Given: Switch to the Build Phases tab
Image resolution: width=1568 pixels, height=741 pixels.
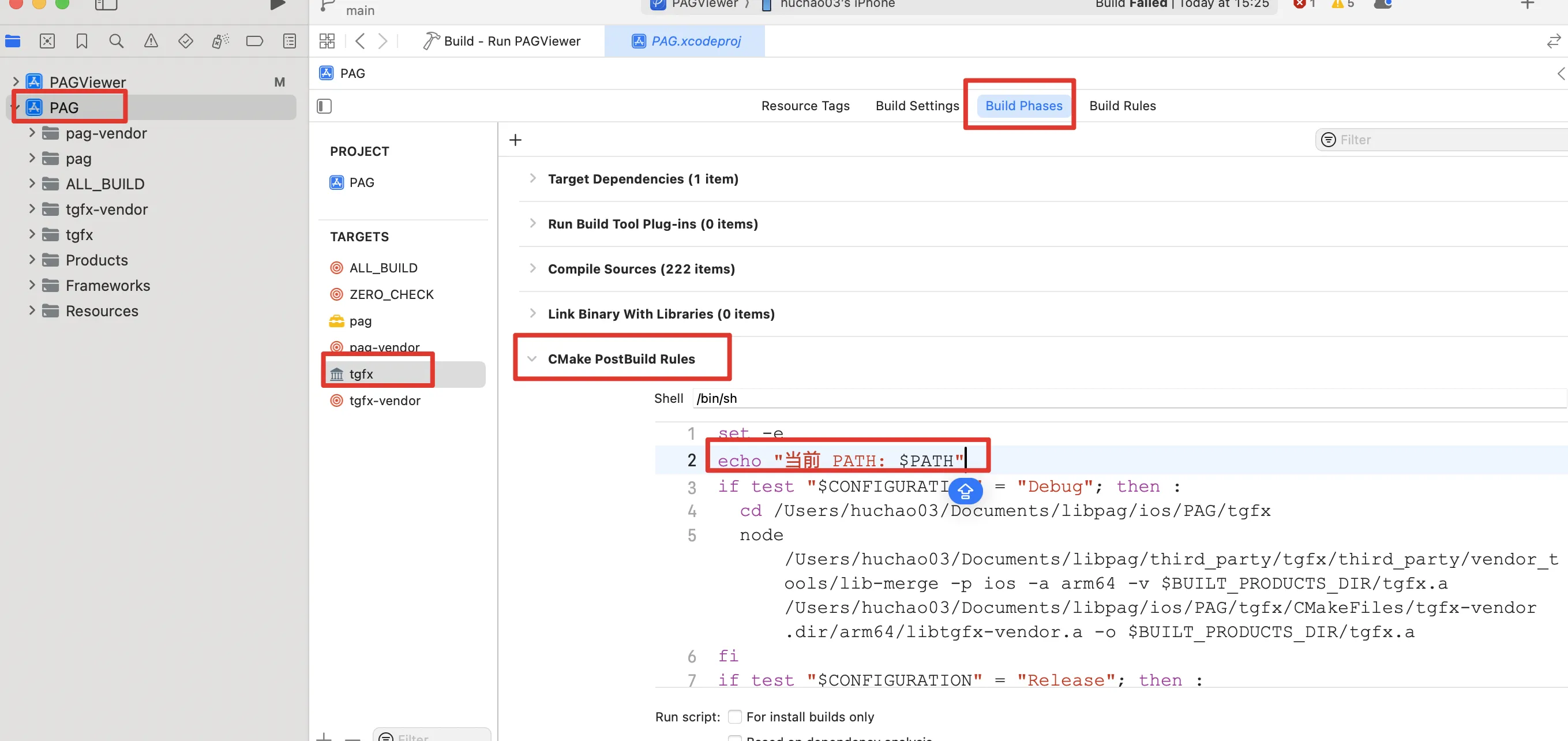Looking at the screenshot, I should [1024, 106].
